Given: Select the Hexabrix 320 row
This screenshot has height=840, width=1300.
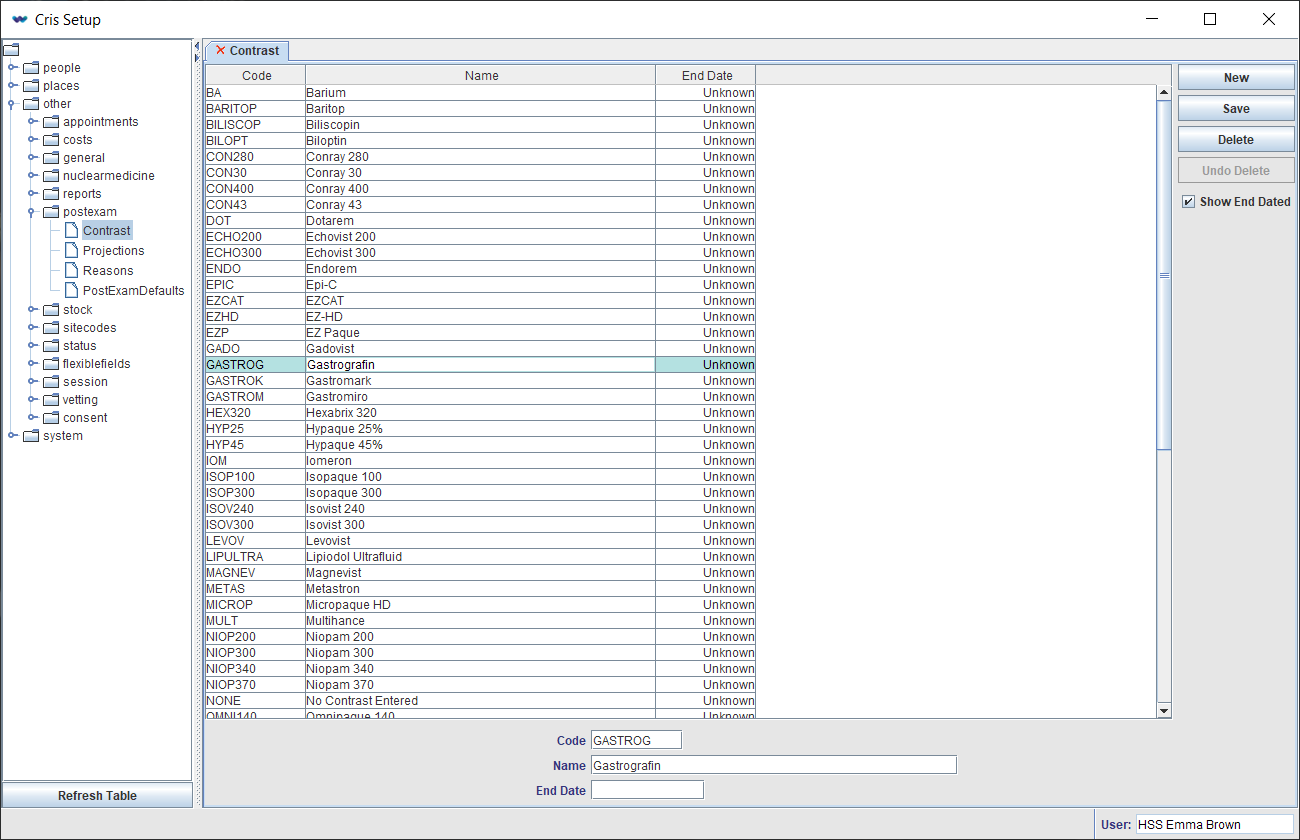Looking at the screenshot, I should [480, 413].
